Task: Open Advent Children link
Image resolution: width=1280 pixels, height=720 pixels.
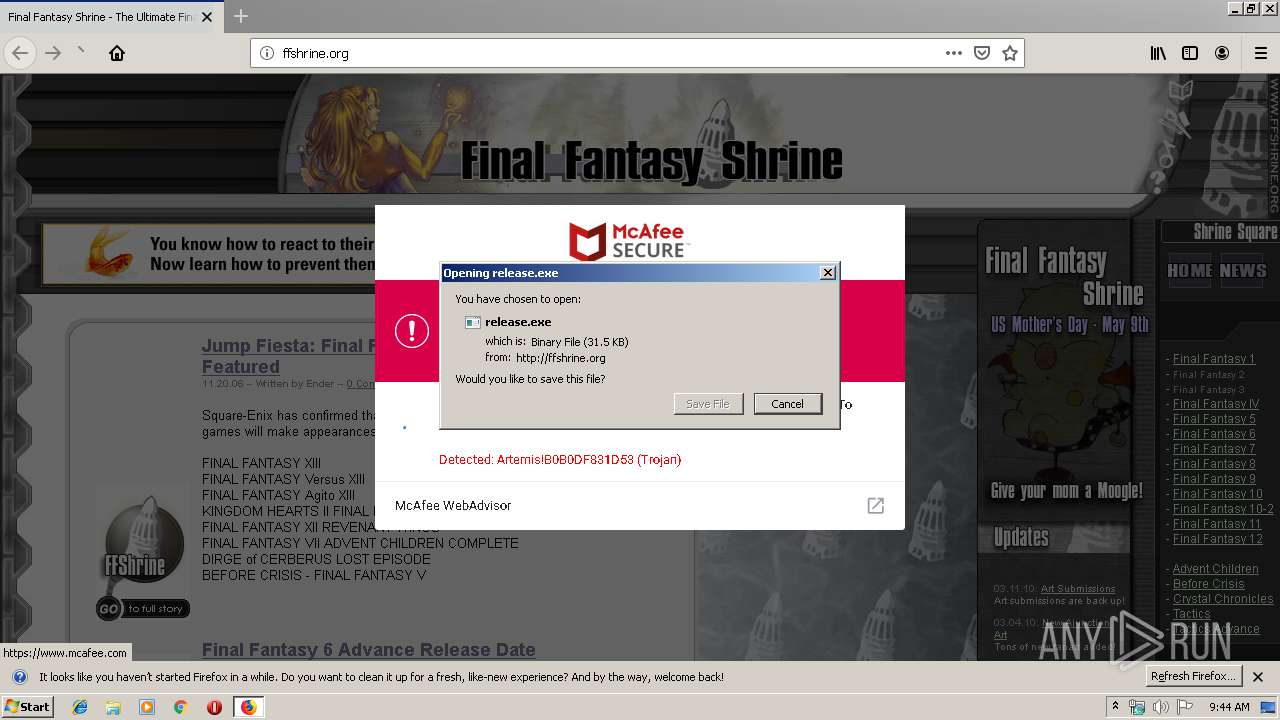Action: (1215, 569)
